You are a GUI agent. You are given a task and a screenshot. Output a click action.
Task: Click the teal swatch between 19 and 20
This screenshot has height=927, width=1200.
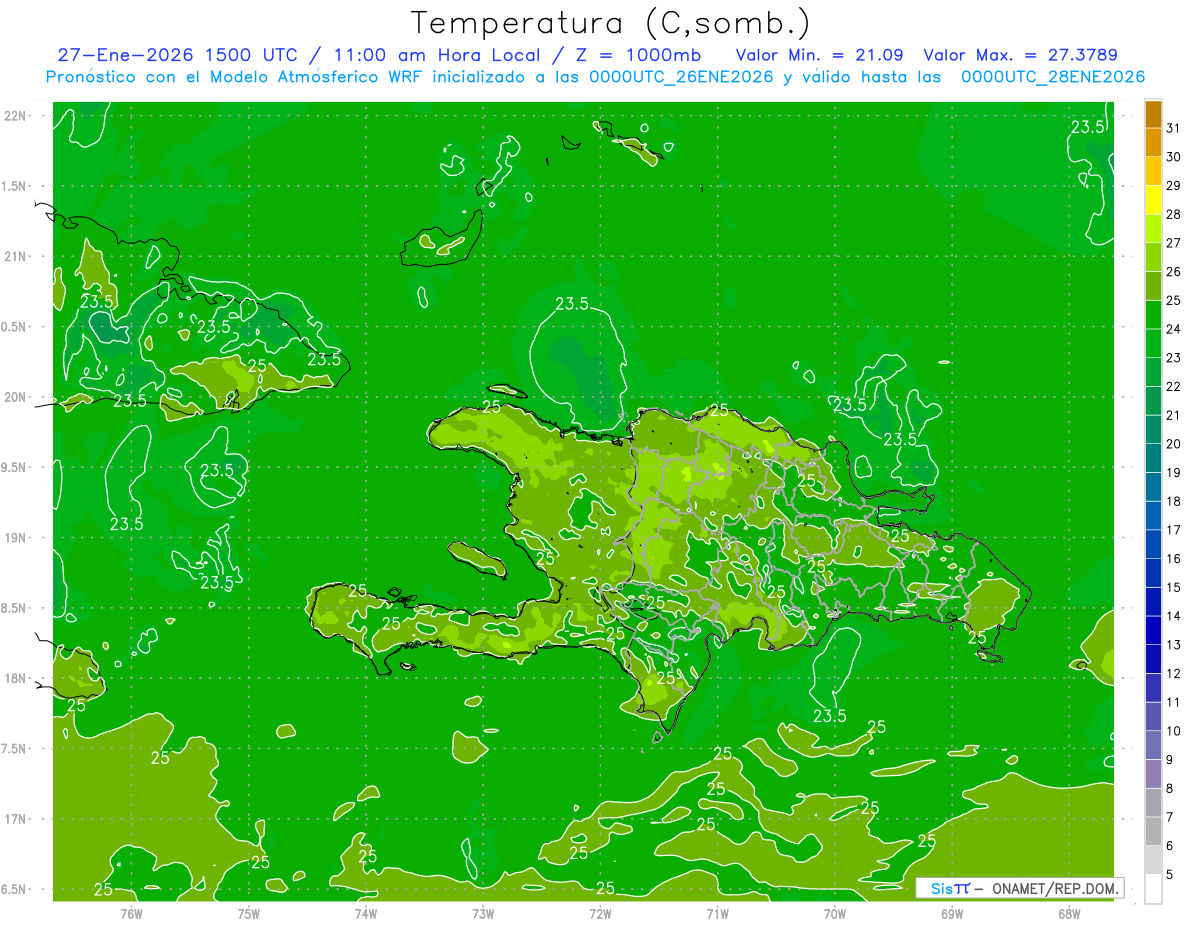coord(1153,458)
